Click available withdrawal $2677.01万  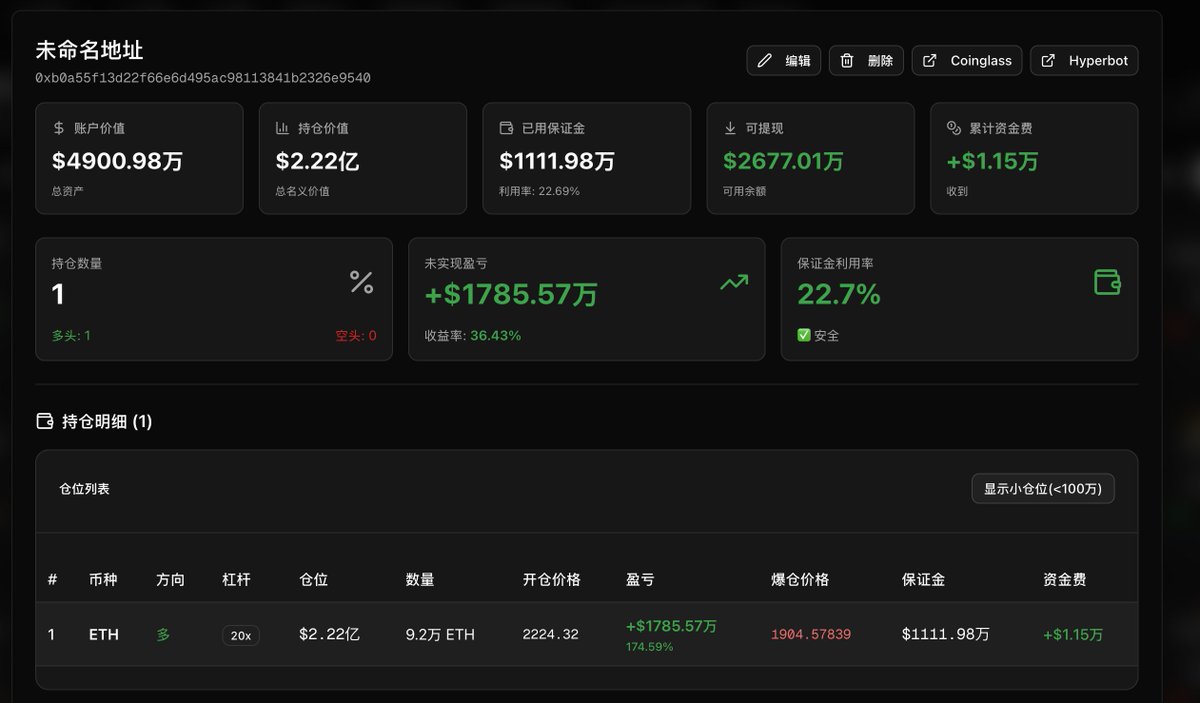pyautogui.click(x=784, y=161)
